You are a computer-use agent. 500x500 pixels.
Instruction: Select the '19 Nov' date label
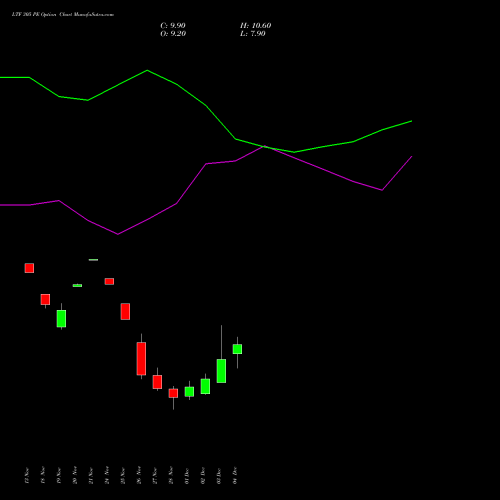(x=59, y=475)
